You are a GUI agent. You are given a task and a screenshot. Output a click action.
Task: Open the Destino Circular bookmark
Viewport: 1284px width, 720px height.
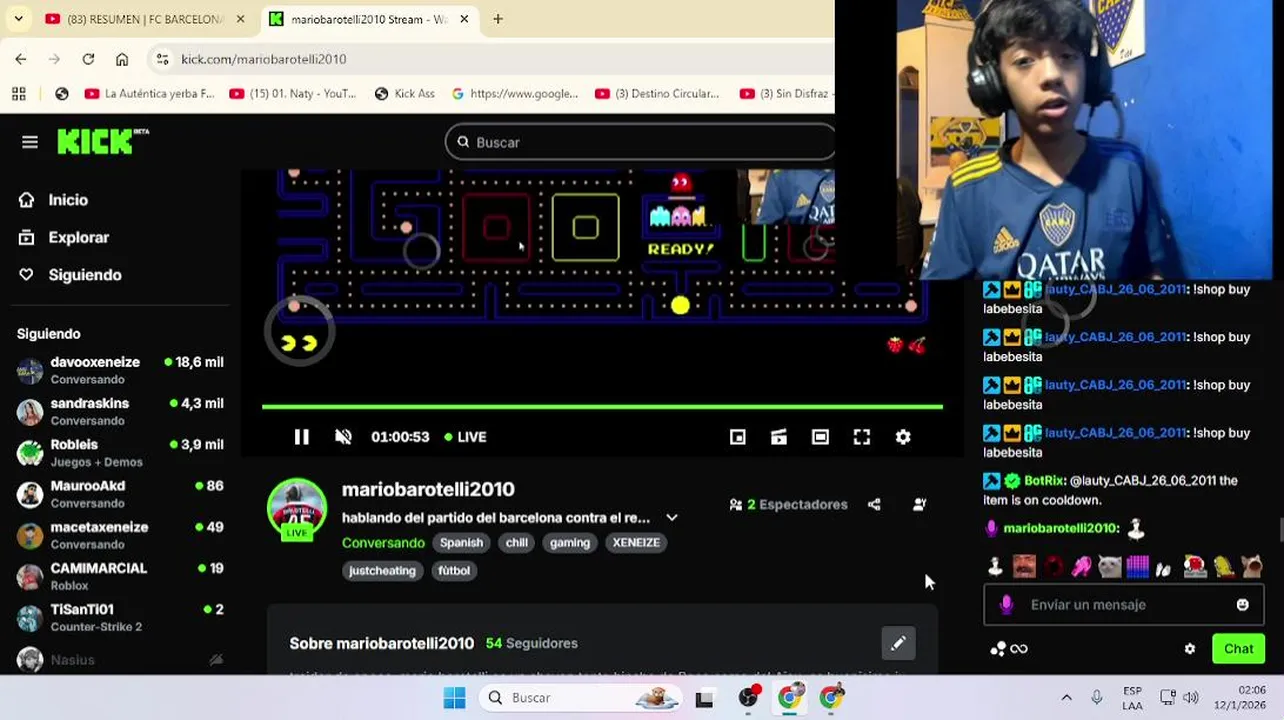658,94
